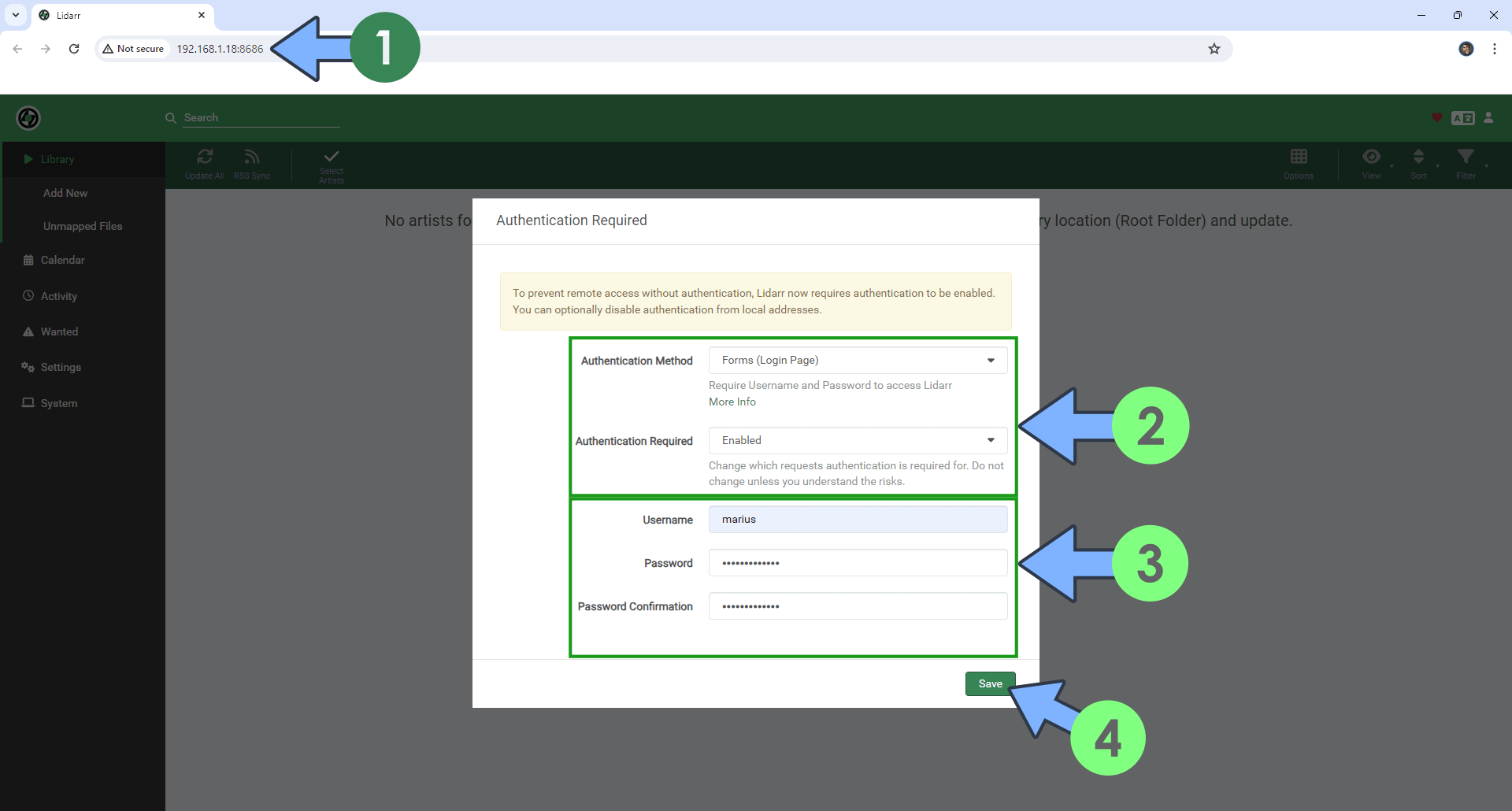Click the Username input containing marius
Screen dimensions: 1512x811
pyautogui.click(x=857, y=519)
